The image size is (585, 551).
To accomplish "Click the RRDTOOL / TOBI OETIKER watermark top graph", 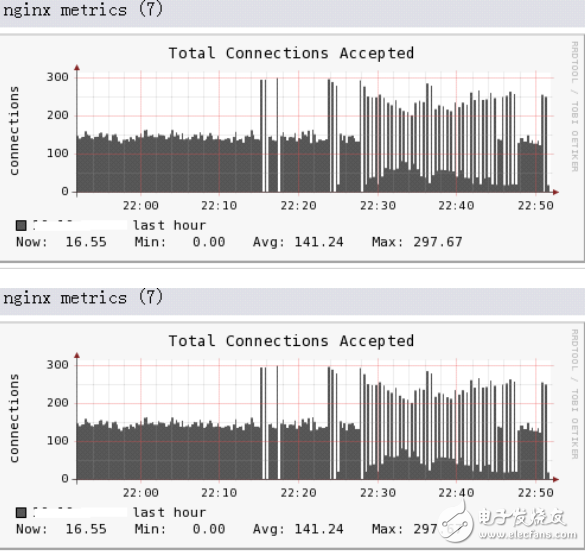I will click(x=575, y=106).
